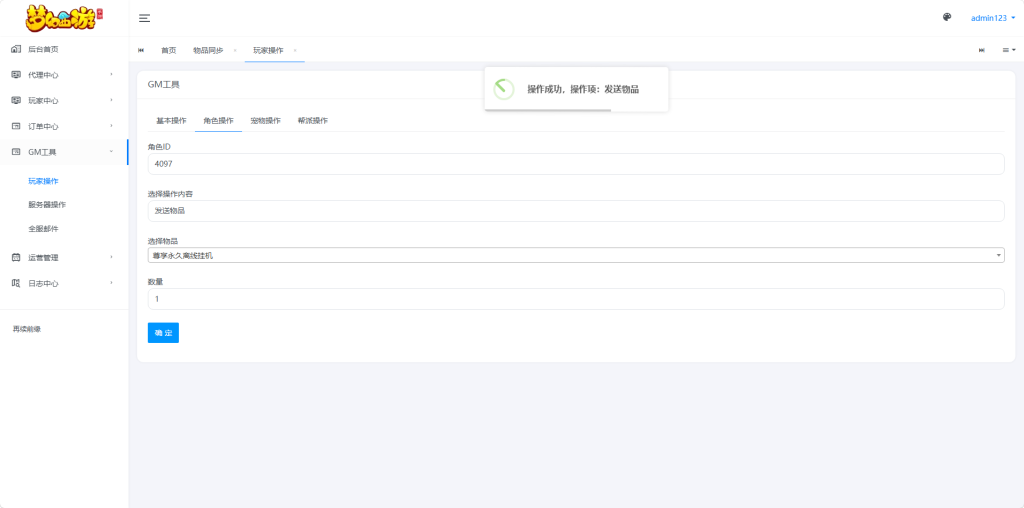Close the 物品同步 tab
Viewport: 1024px width, 508px height.
tap(234, 50)
